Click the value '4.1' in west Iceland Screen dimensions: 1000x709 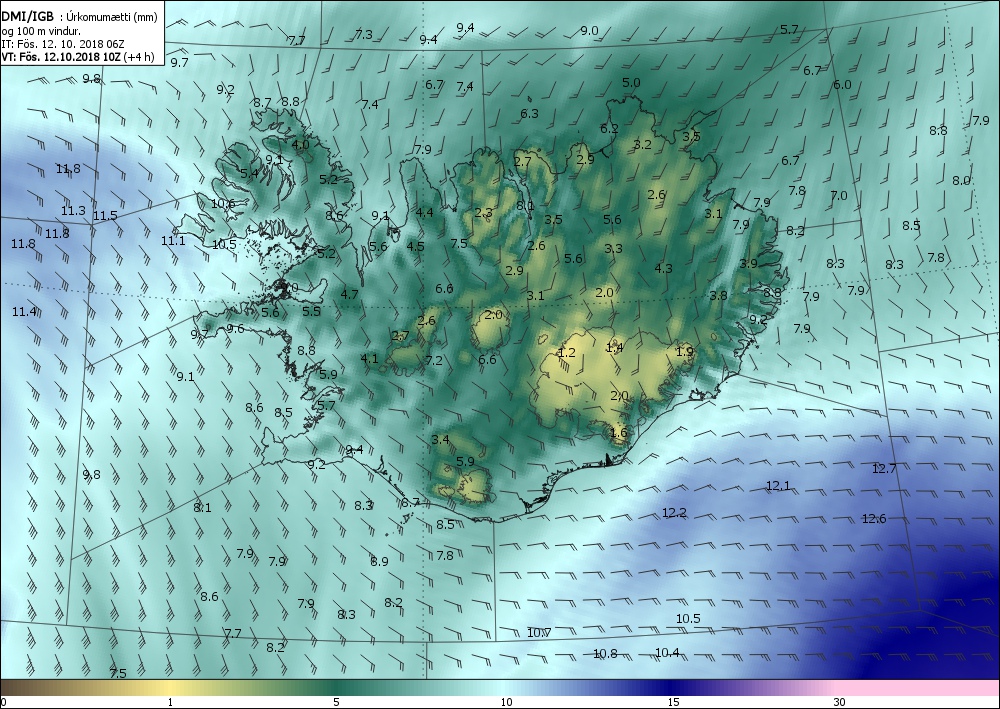coord(369,358)
